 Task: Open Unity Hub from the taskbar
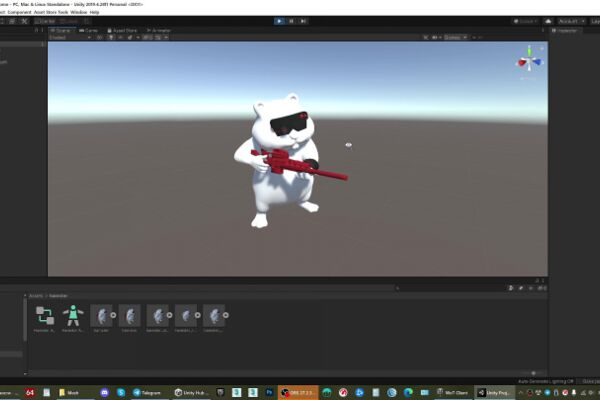point(191,392)
